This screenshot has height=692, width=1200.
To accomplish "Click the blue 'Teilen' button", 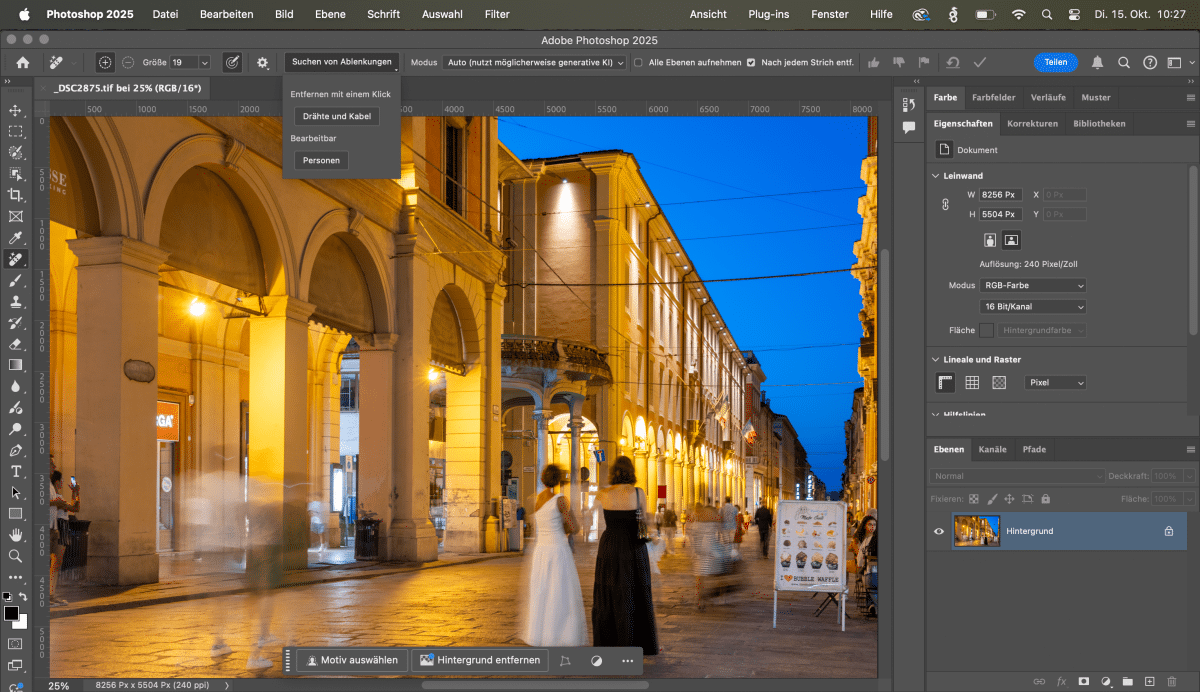I will coord(1056,62).
